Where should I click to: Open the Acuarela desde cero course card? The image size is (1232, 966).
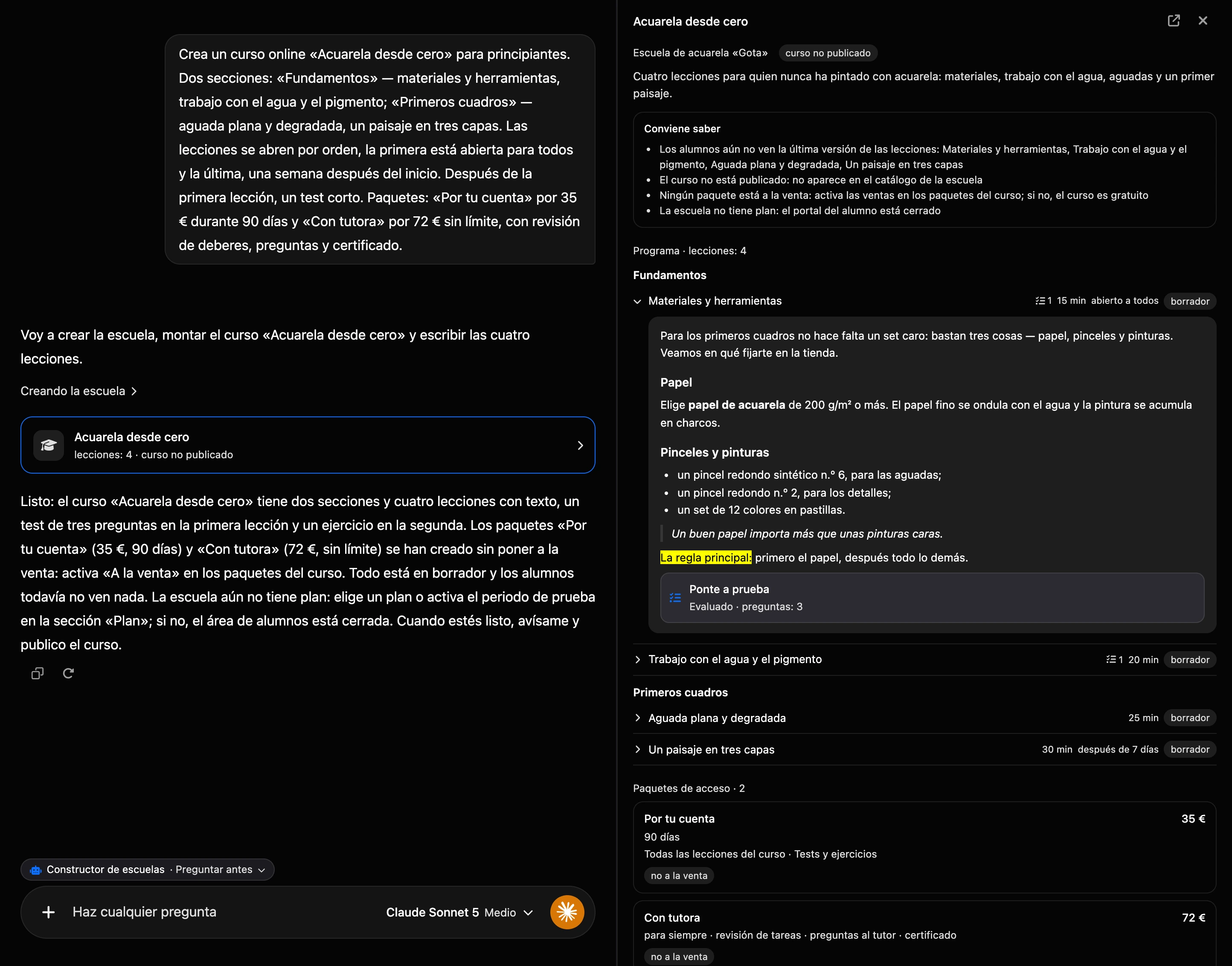click(308, 445)
